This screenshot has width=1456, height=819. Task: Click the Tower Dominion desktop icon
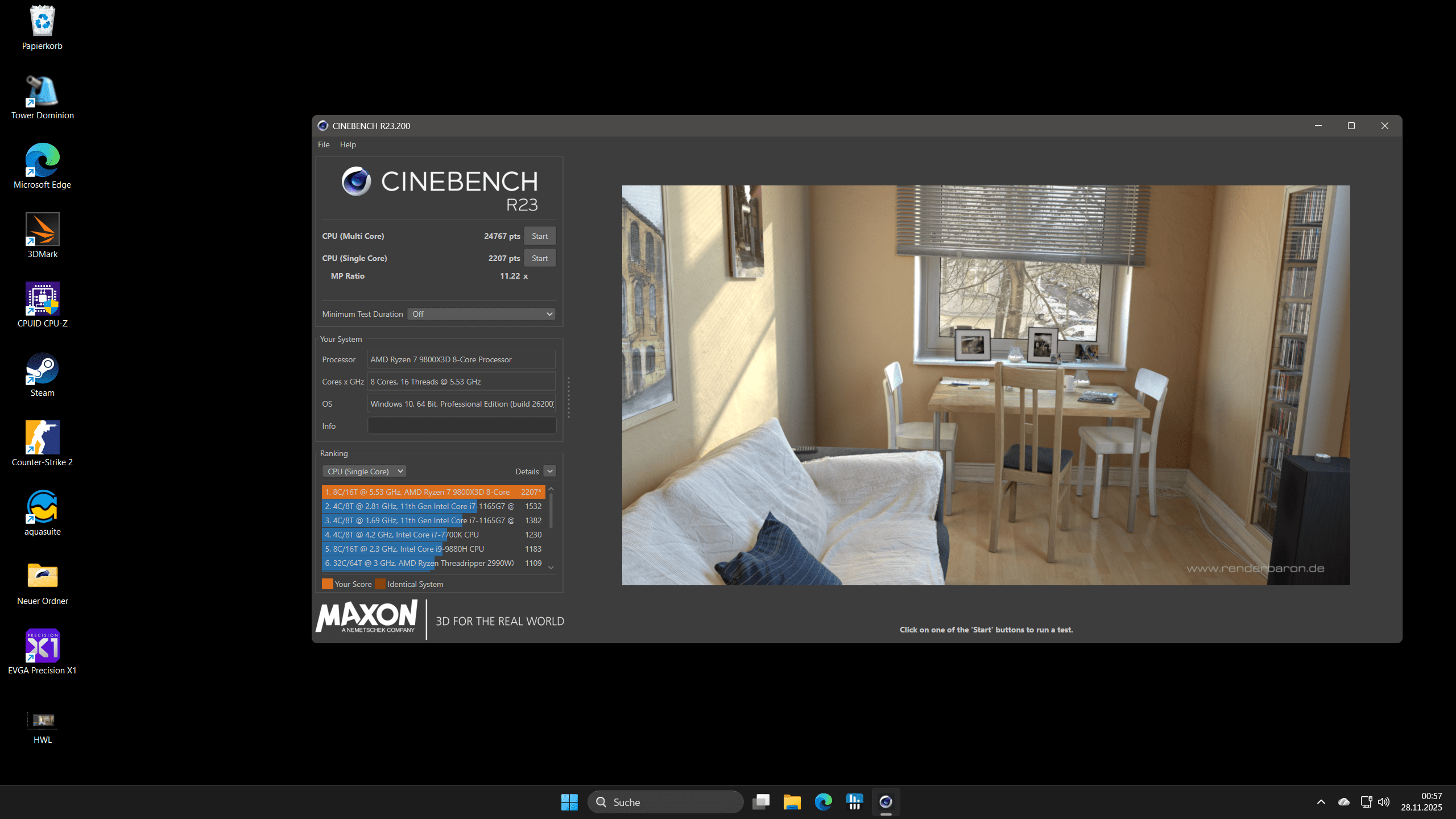click(x=42, y=91)
